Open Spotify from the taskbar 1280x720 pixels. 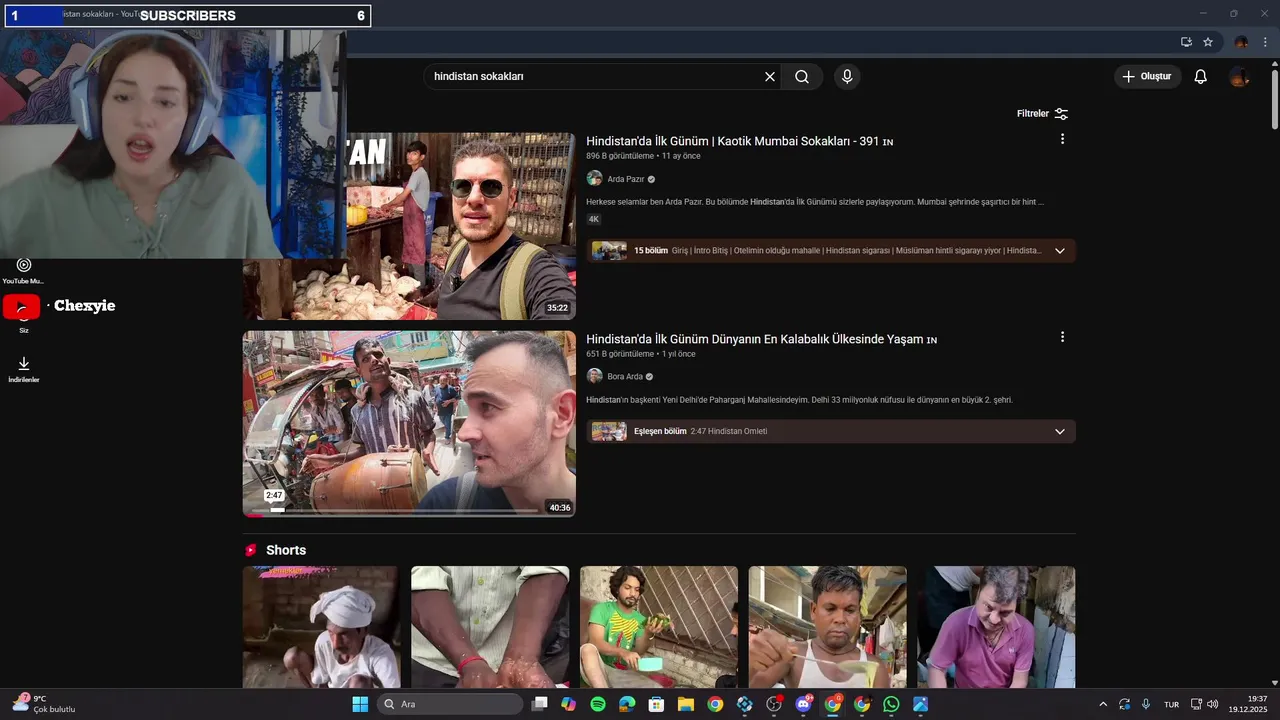click(x=598, y=704)
